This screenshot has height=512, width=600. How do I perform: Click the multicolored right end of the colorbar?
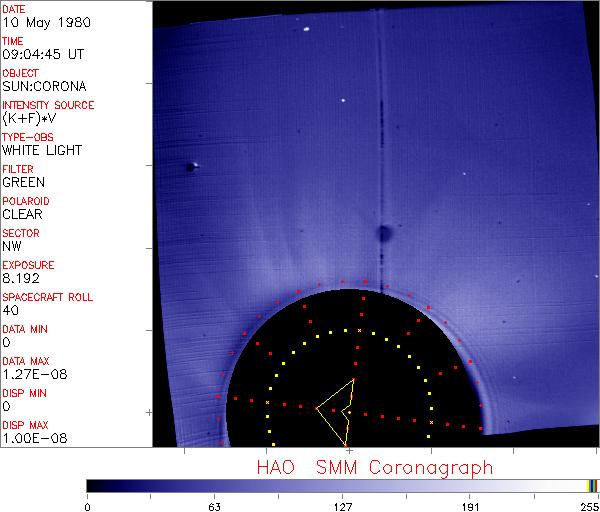593,485
